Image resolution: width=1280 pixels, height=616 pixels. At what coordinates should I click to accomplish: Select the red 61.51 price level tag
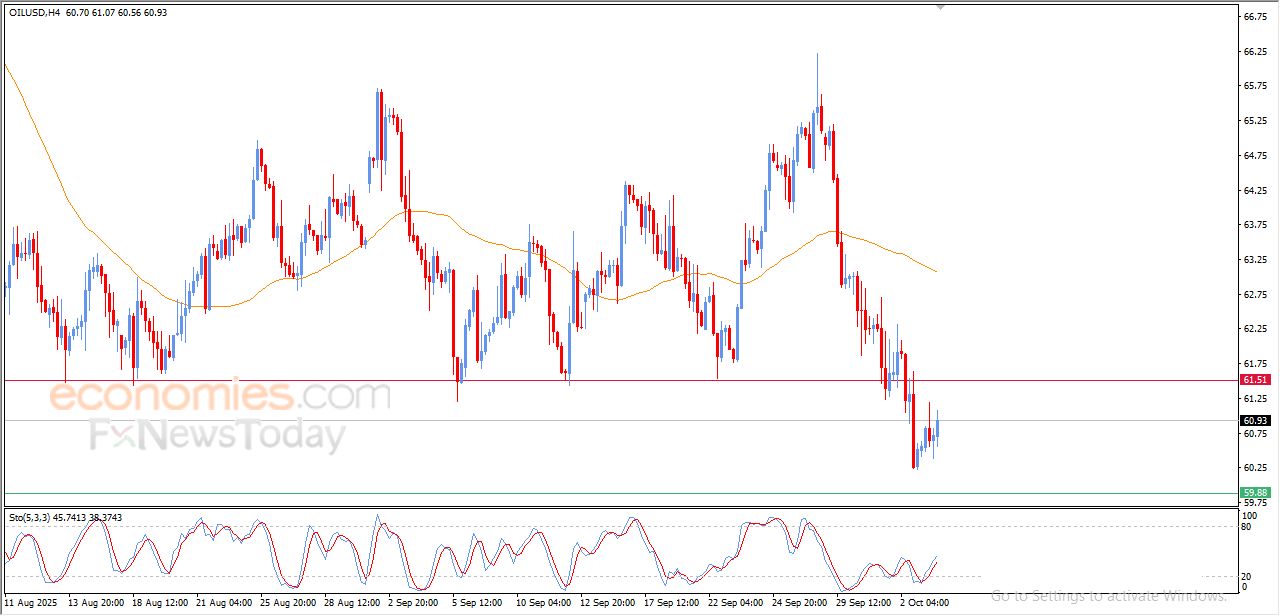1254,380
